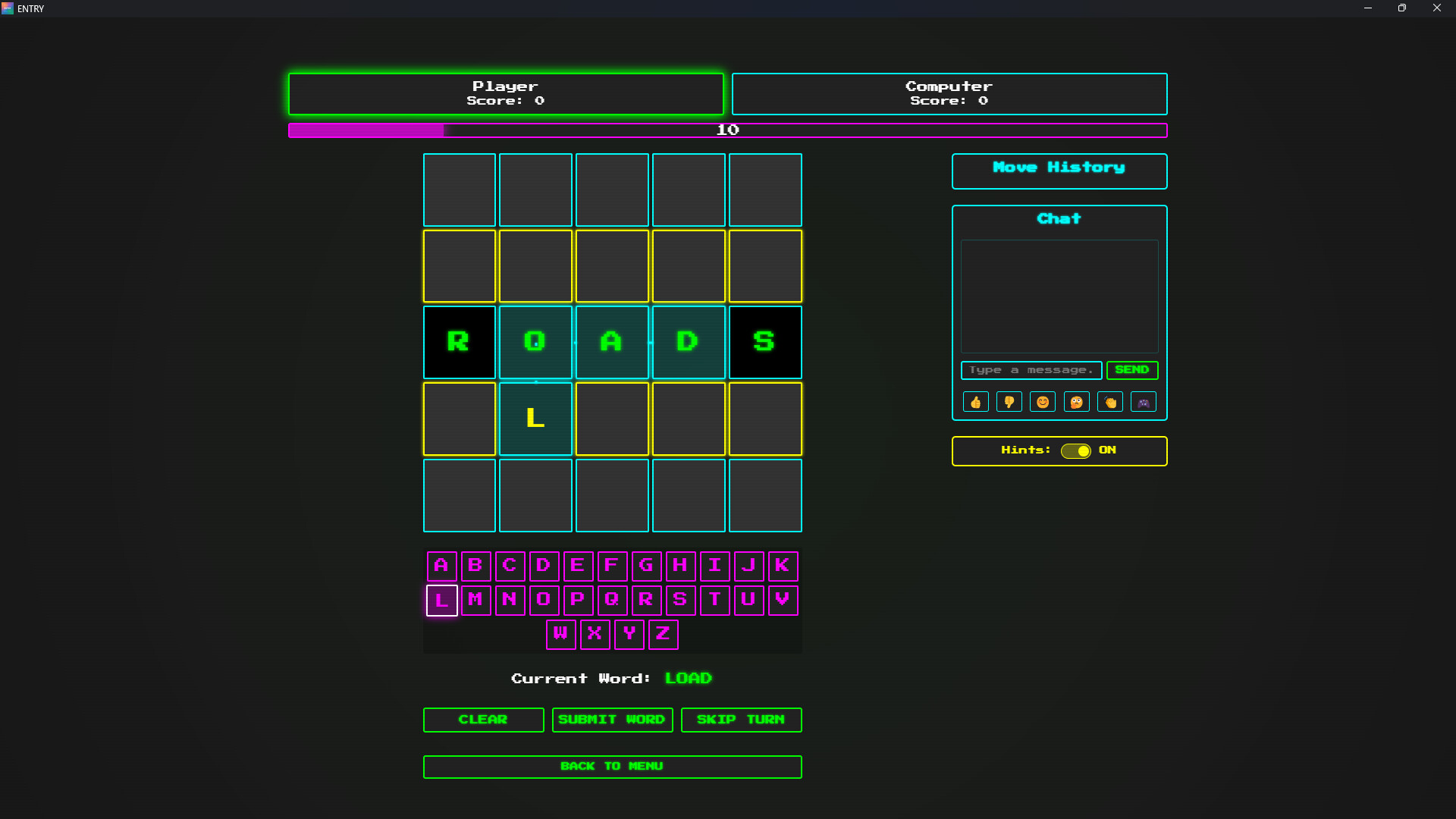Restore down the ENTRY window
The height and width of the screenshot is (819, 1456).
[x=1402, y=8]
